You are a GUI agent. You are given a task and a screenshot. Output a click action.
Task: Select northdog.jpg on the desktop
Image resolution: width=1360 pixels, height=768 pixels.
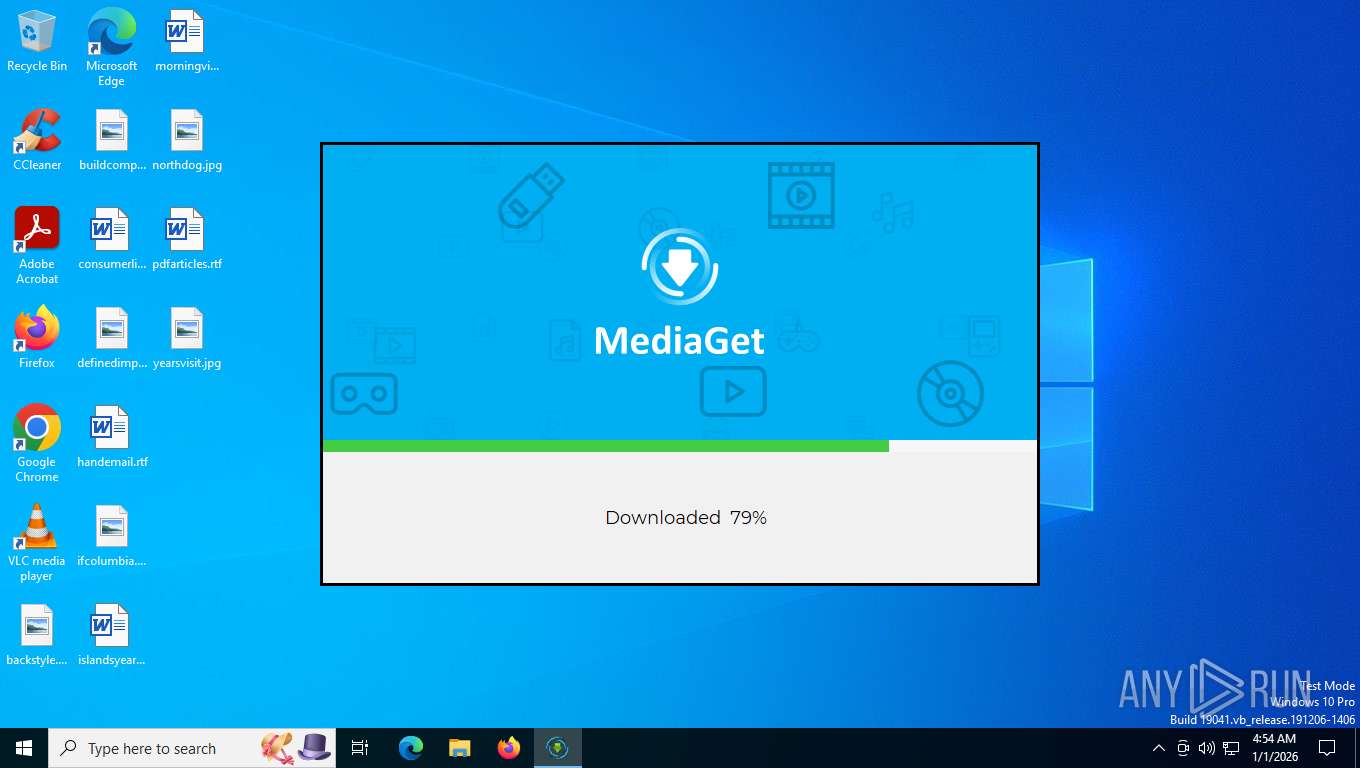tap(186, 140)
